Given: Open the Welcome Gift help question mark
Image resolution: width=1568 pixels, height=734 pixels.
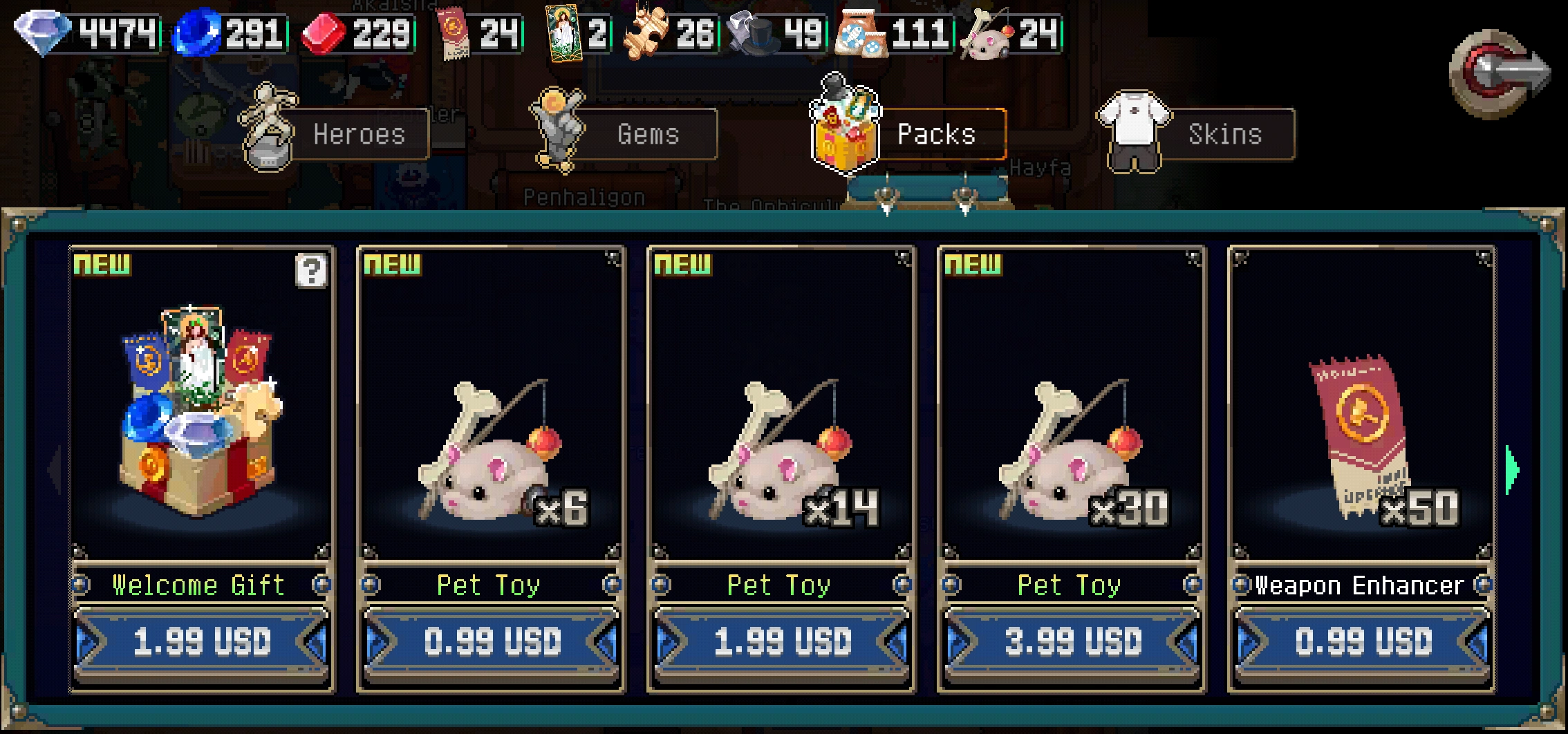Looking at the screenshot, I should [311, 270].
